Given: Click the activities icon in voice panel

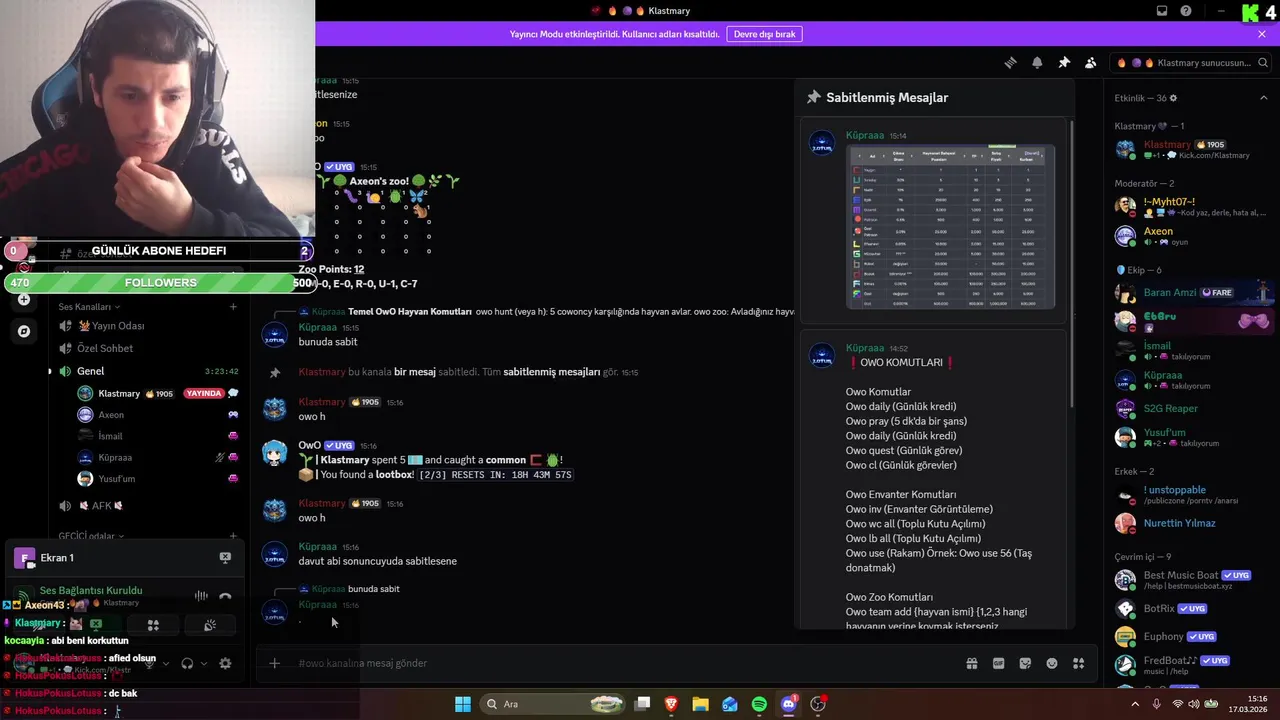Looking at the screenshot, I should (153, 625).
